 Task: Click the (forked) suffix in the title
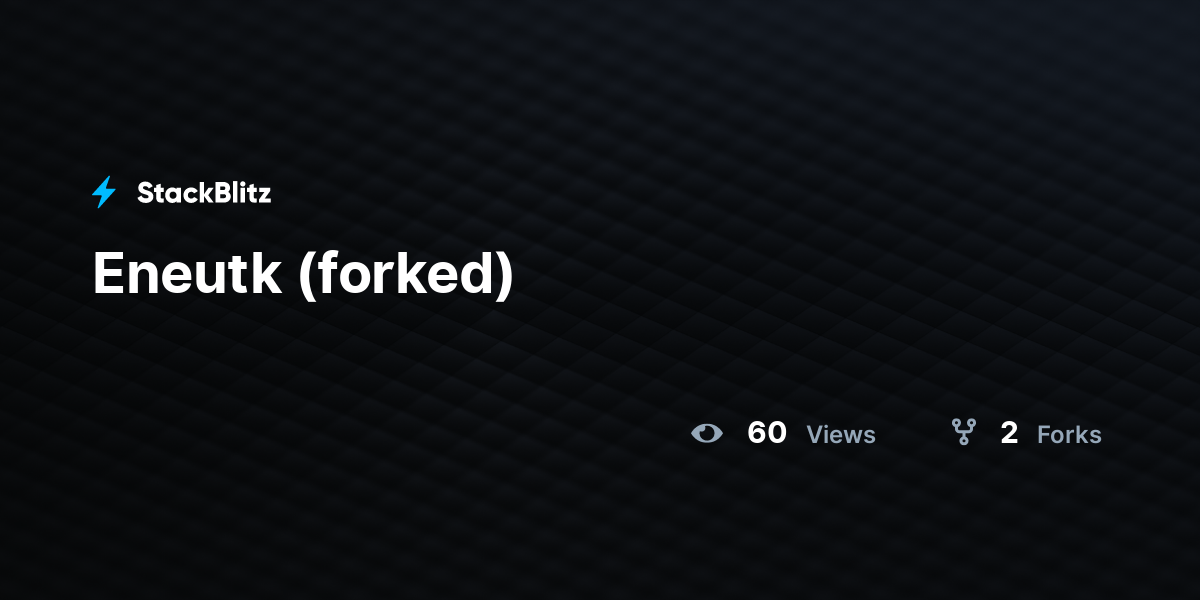(x=406, y=273)
